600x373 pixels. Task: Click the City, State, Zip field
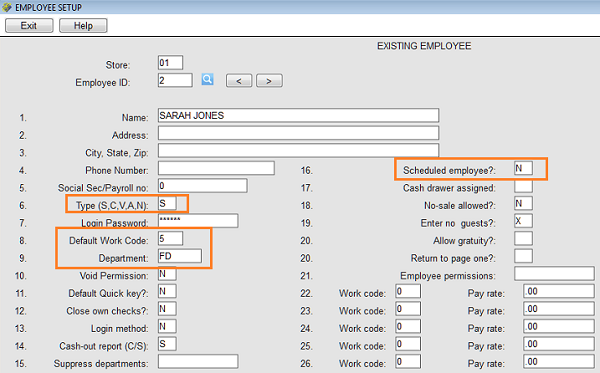pos(298,151)
